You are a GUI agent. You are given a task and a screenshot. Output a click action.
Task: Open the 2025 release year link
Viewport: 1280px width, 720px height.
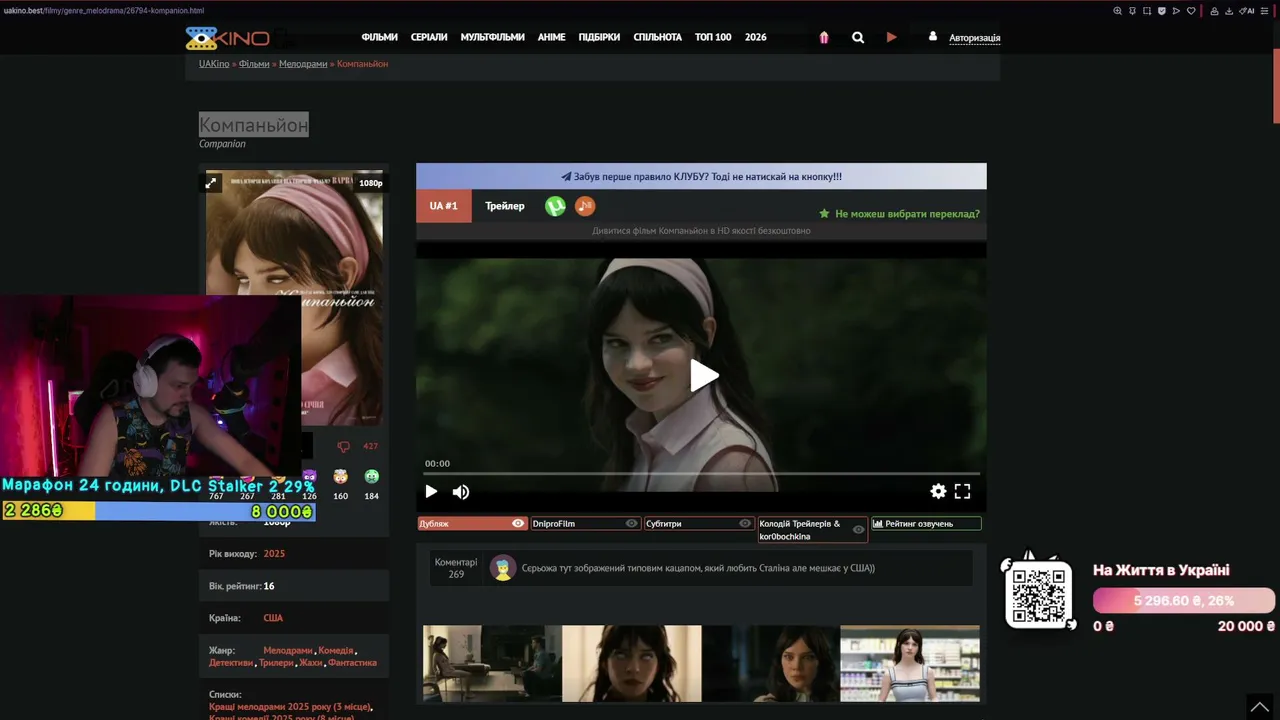(274, 554)
